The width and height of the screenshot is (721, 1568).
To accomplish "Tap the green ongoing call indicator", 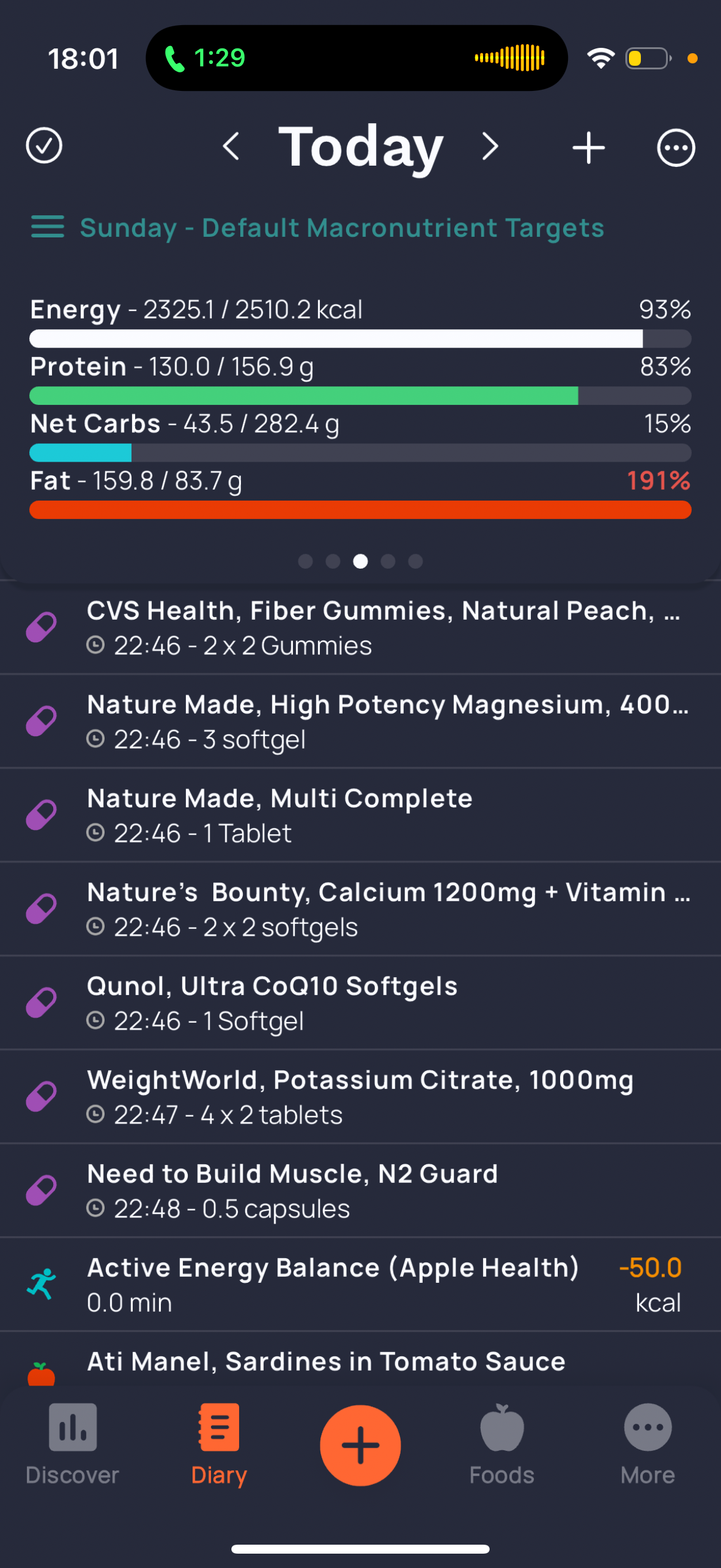I will pos(205,59).
